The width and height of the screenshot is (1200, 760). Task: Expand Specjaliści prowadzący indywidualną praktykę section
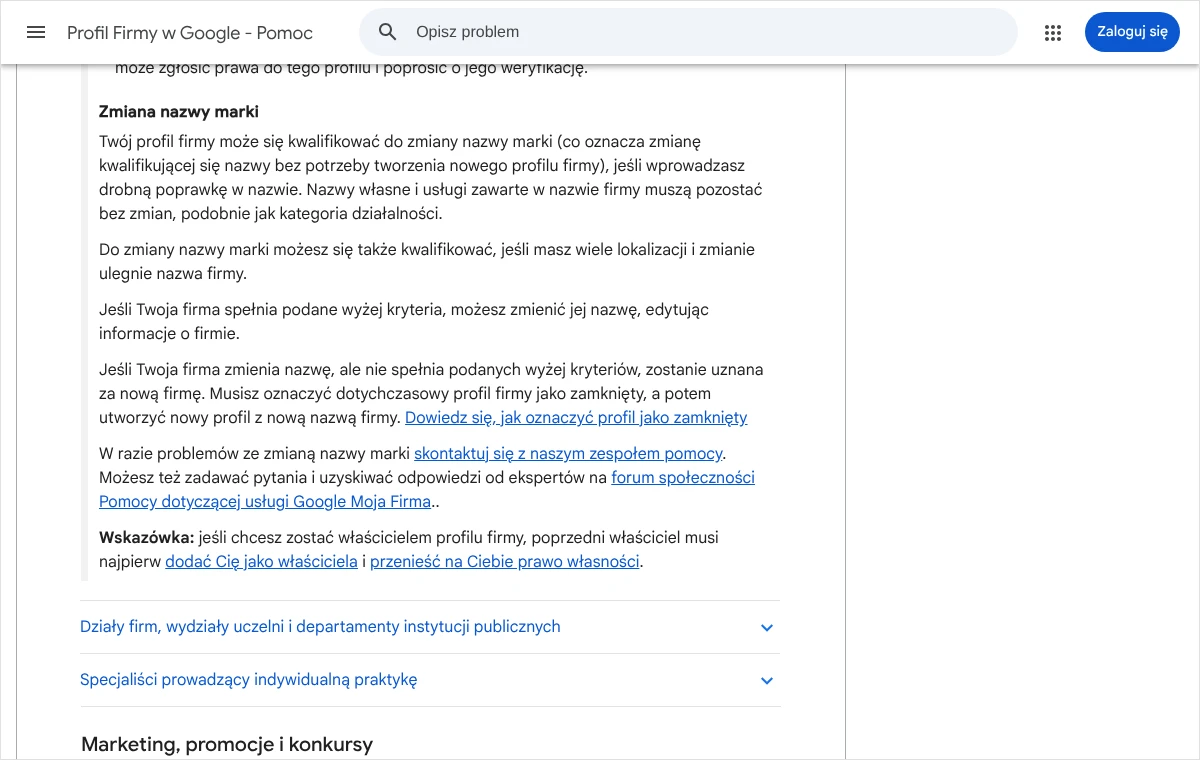(x=429, y=680)
